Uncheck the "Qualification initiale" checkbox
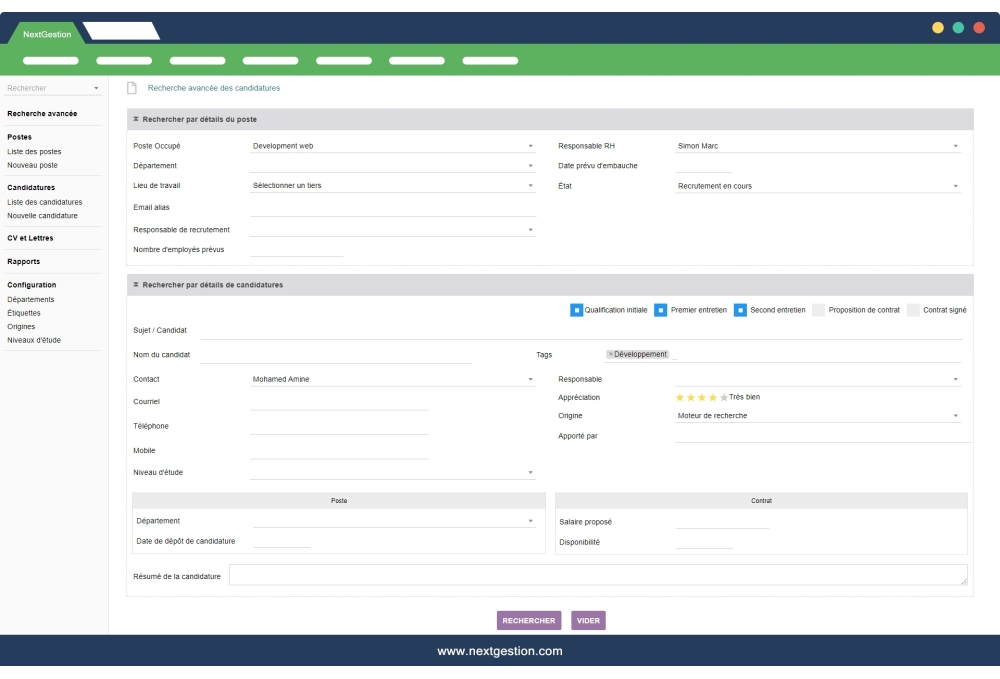The image size is (1000, 679). coord(576,309)
